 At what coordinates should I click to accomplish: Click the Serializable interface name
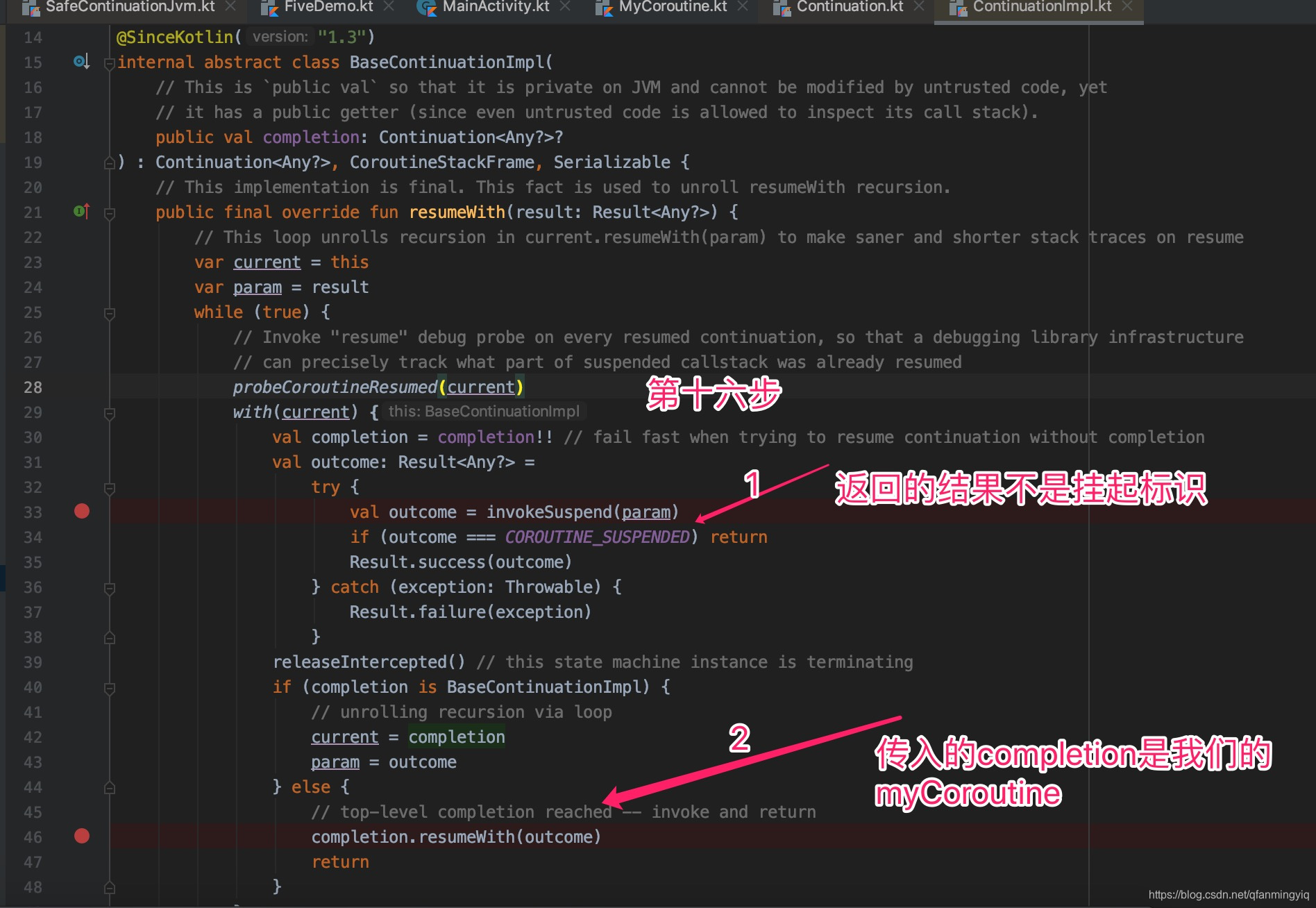pos(611,162)
